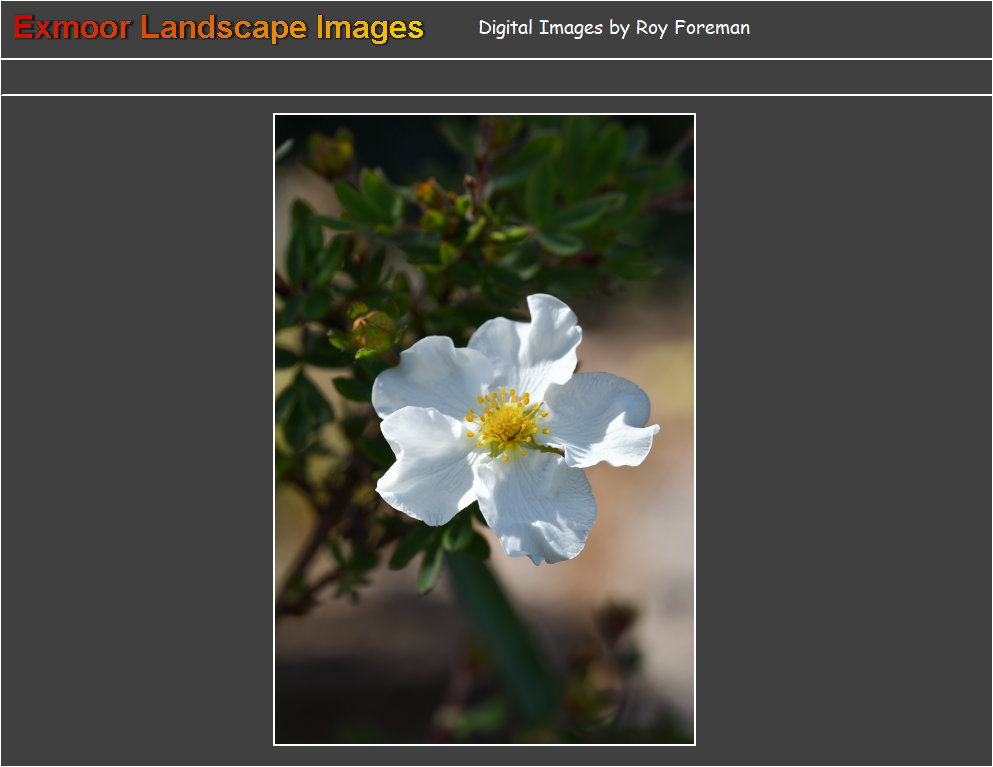Click the empty navigation bar below the header
Screen dimensions: 993x767
(x=496, y=77)
